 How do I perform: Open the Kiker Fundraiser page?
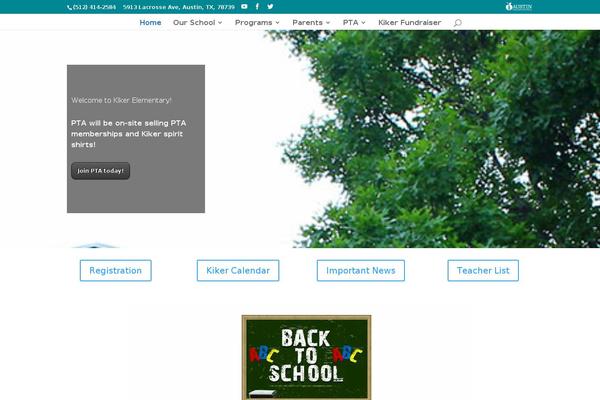pyautogui.click(x=409, y=23)
